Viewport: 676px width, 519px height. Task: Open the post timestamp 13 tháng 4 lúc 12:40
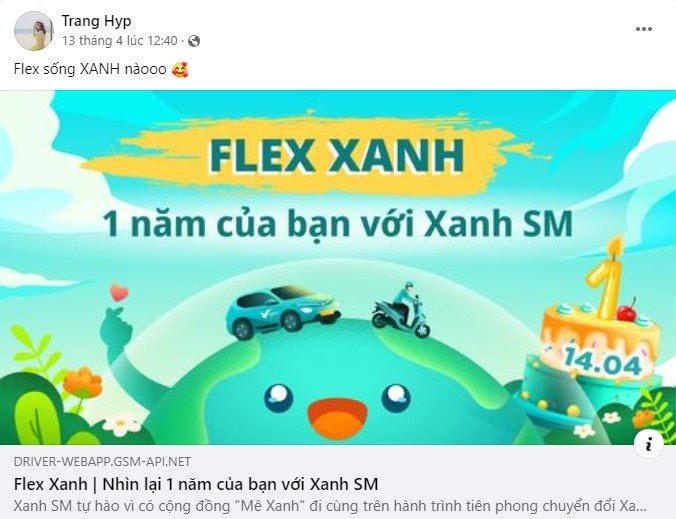coord(119,41)
